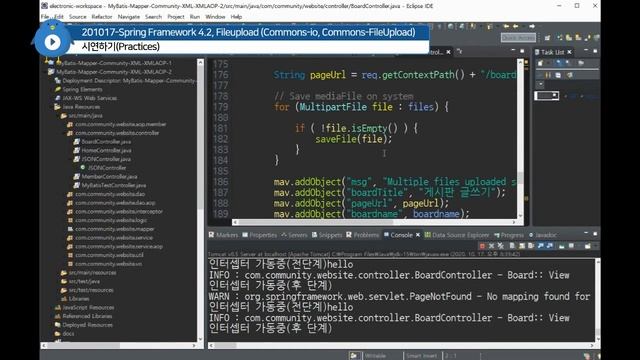Select JavaScript Resources node
Screen dimensions: 640x360
click(x=88, y=307)
